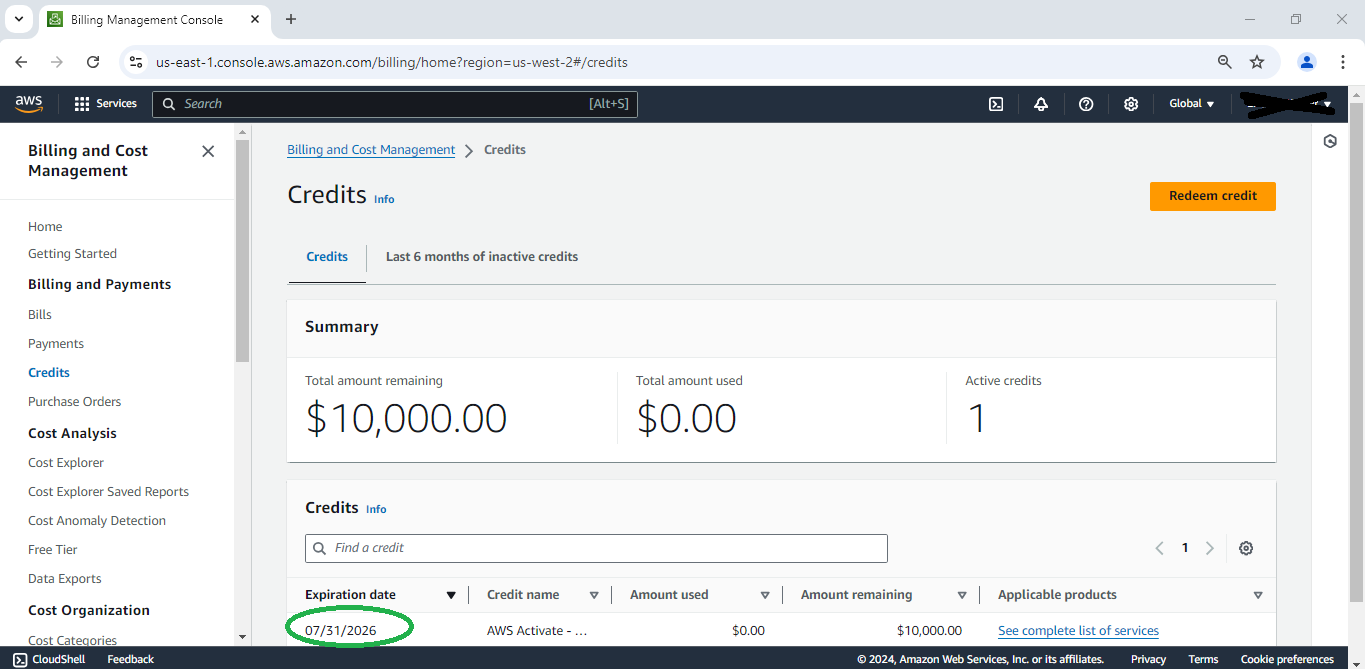Click the browser address bar URL
This screenshot has width=1365, height=669.
392,62
